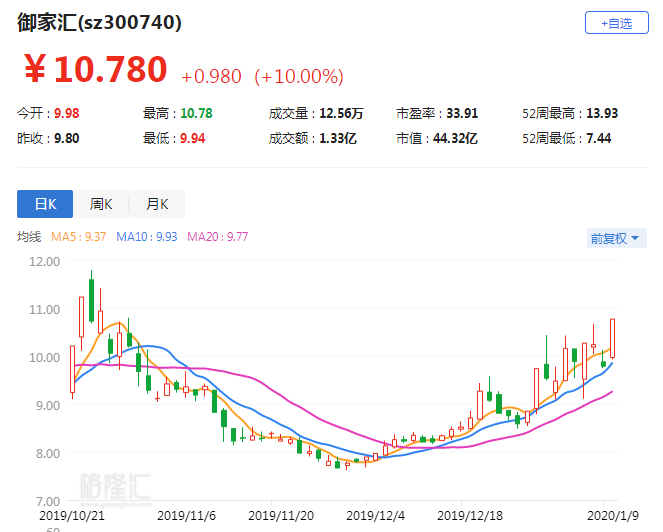Click 今开 value 9.98

click(66, 113)
